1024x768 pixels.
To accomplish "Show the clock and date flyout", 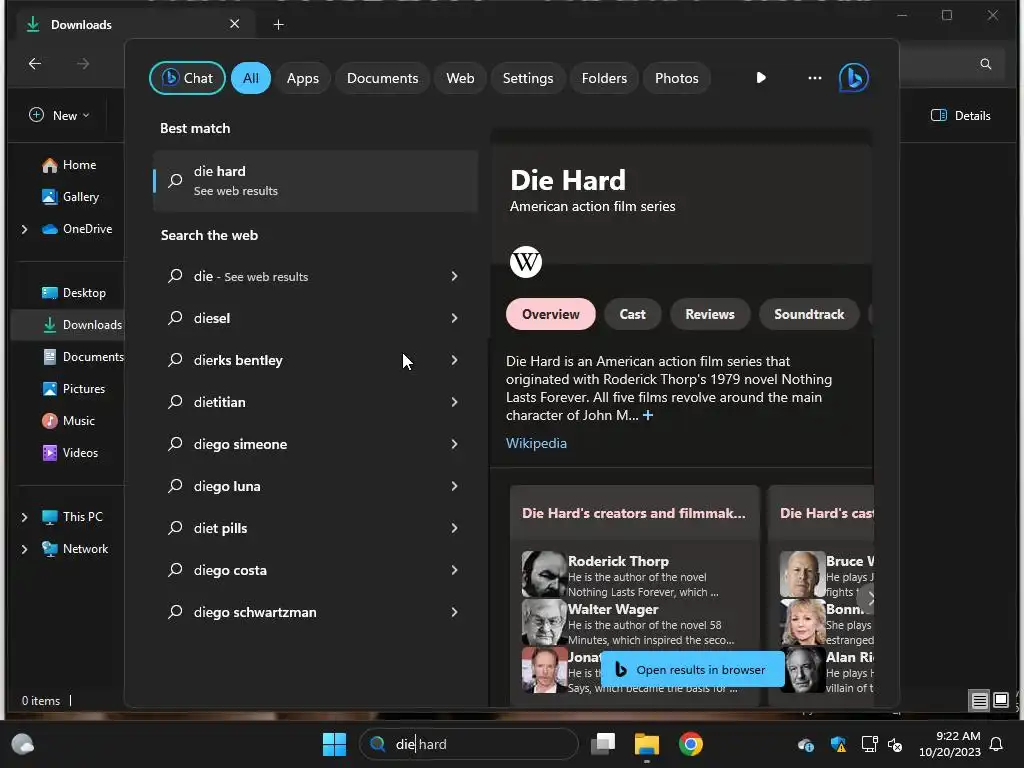I will tap(950, 744).
